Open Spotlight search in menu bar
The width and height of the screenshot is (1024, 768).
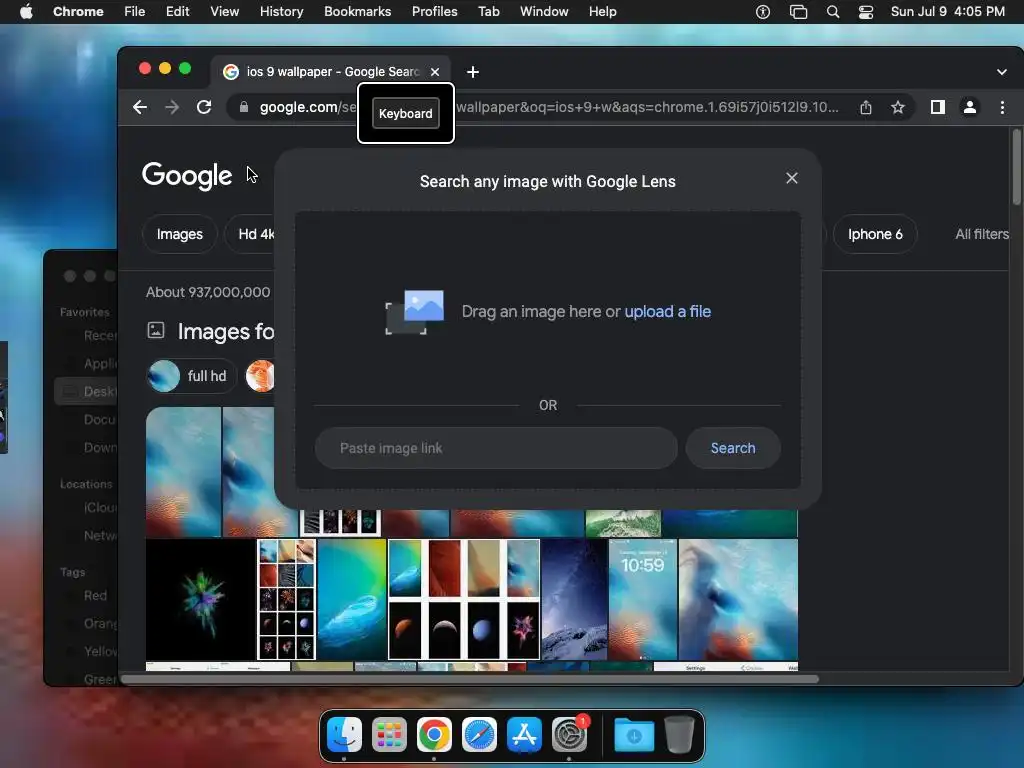[833, 12]
